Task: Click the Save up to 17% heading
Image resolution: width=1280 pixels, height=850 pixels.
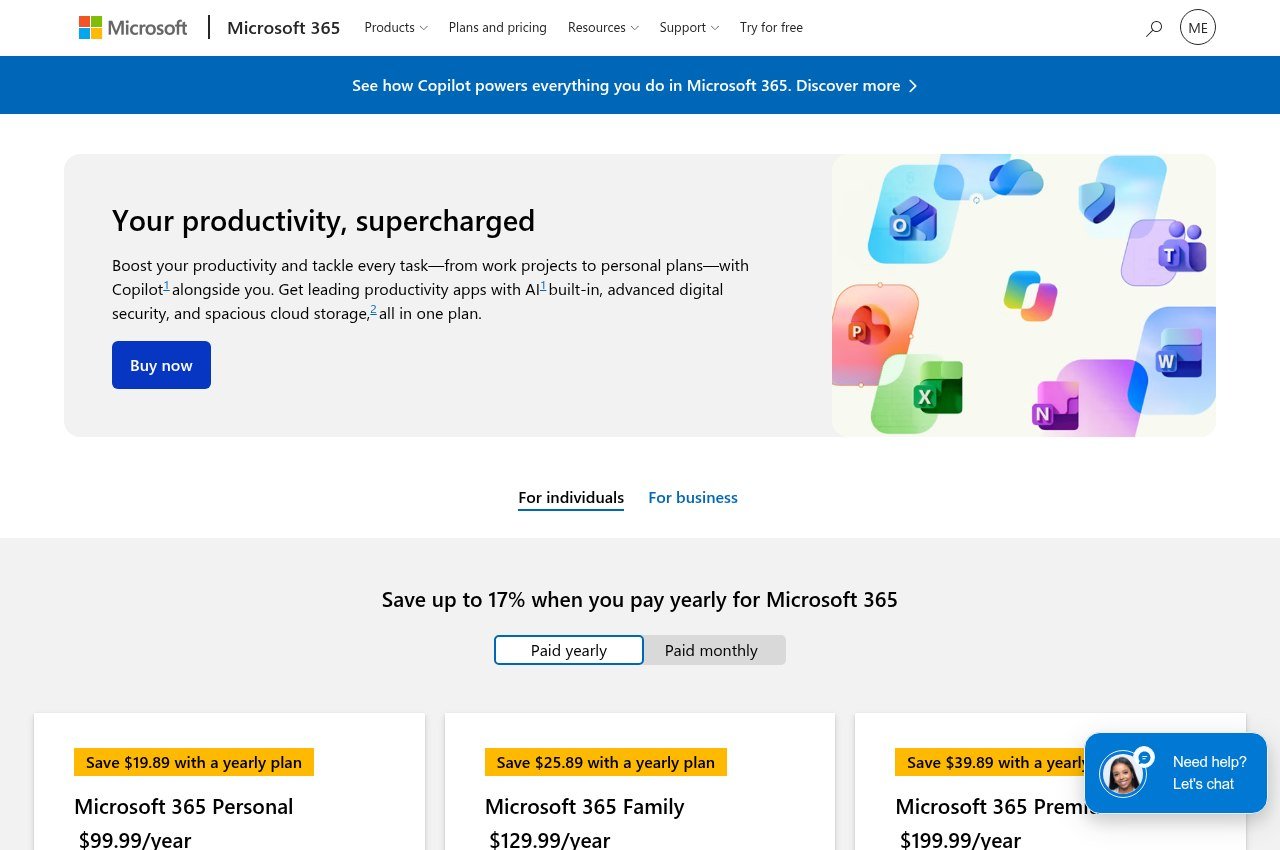Action: pyautogui.click(x=640, y=600)
